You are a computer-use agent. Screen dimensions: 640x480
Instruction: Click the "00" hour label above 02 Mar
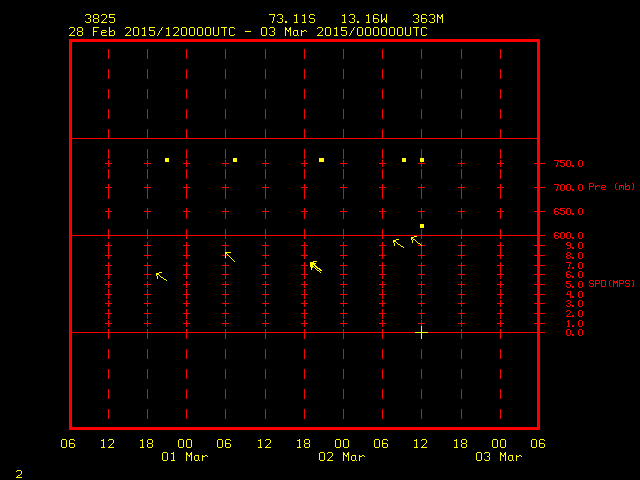(x=342, y=444)
